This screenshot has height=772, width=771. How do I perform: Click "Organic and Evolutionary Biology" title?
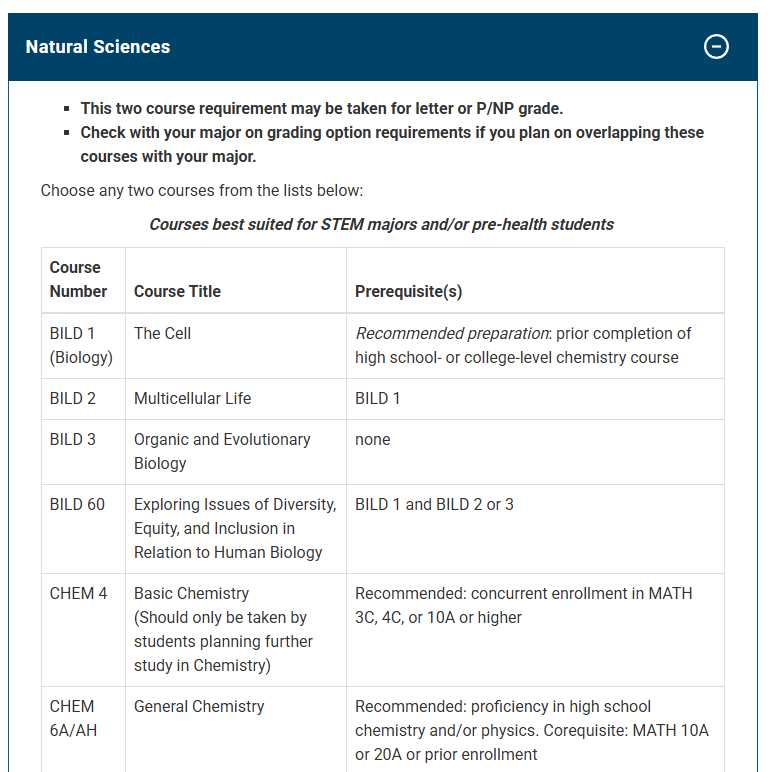222,451
